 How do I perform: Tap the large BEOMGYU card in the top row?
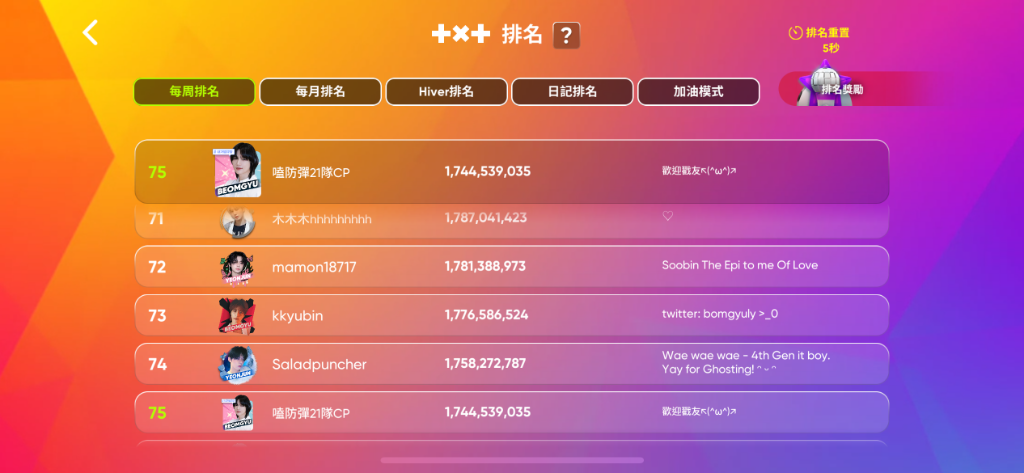tap(238, 171)
